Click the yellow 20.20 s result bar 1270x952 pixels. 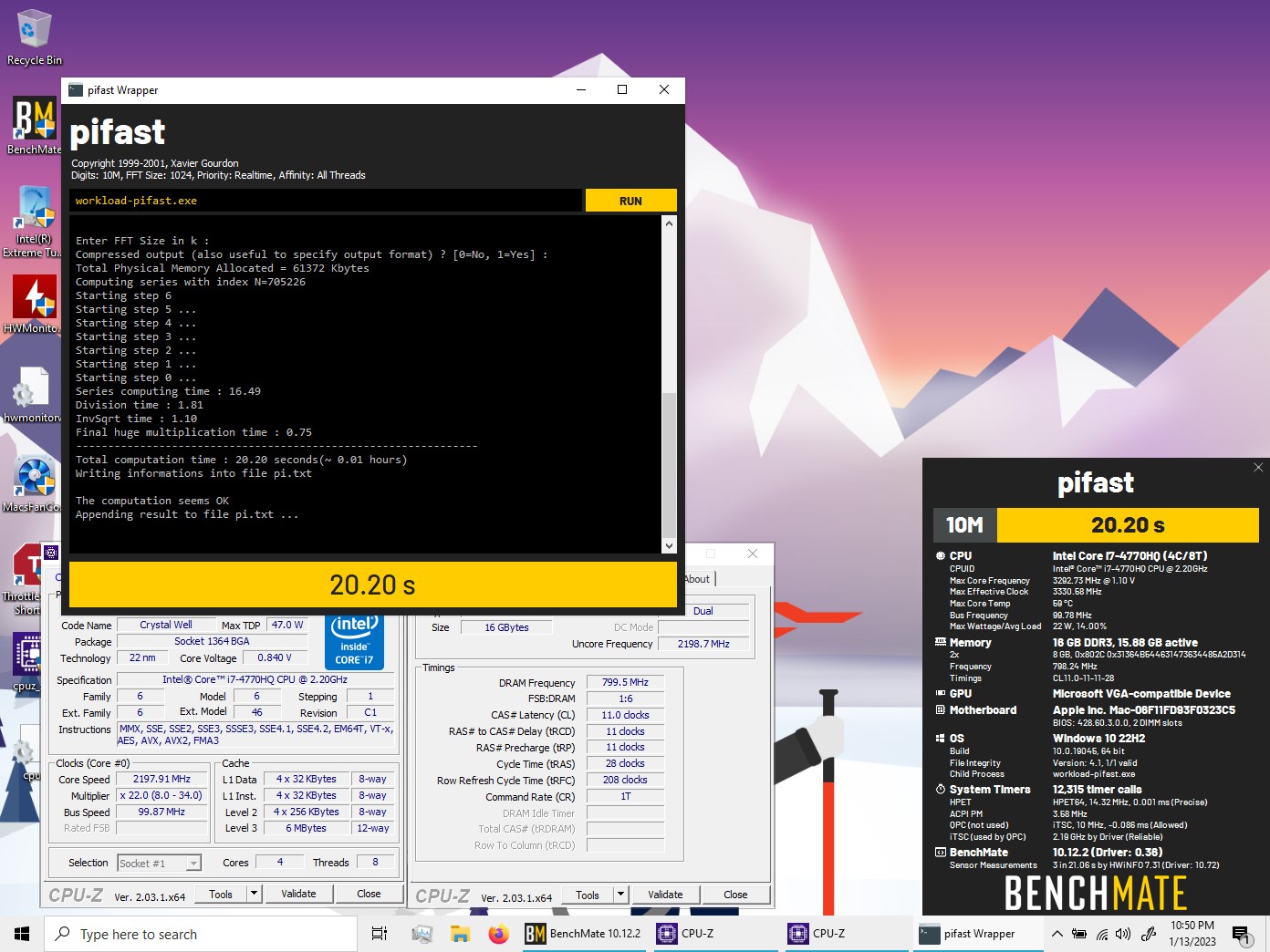point(373,585)
